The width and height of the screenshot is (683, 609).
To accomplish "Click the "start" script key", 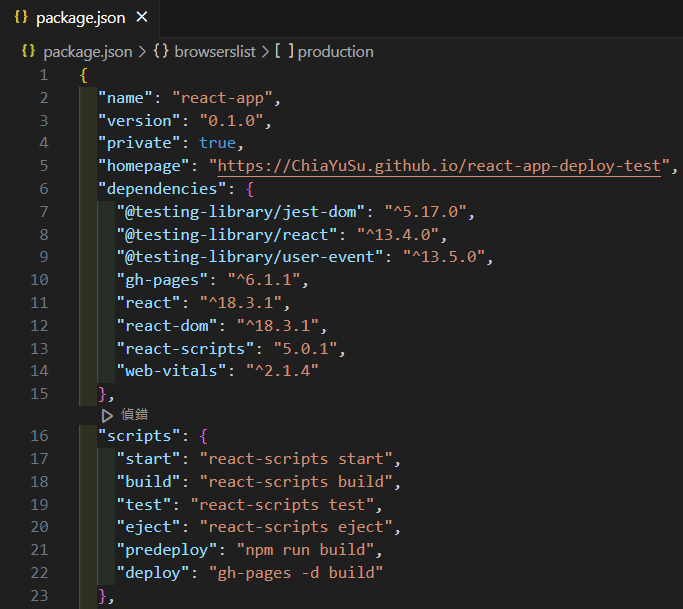I will [x=148, y=459].
